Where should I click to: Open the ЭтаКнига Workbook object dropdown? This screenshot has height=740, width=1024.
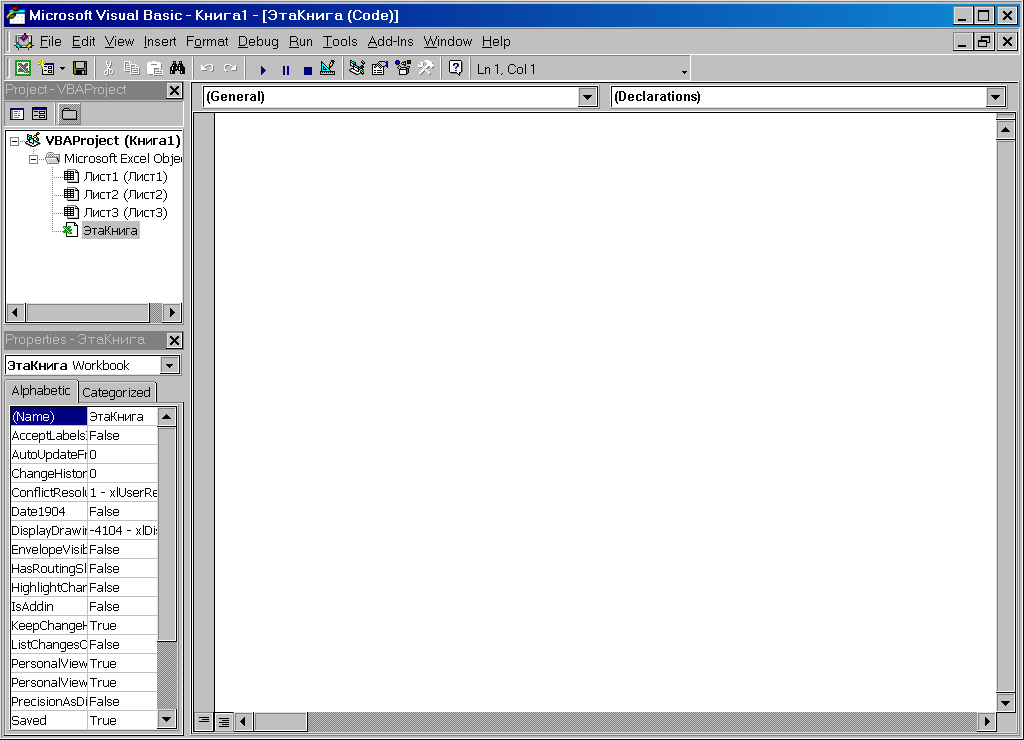170,365
